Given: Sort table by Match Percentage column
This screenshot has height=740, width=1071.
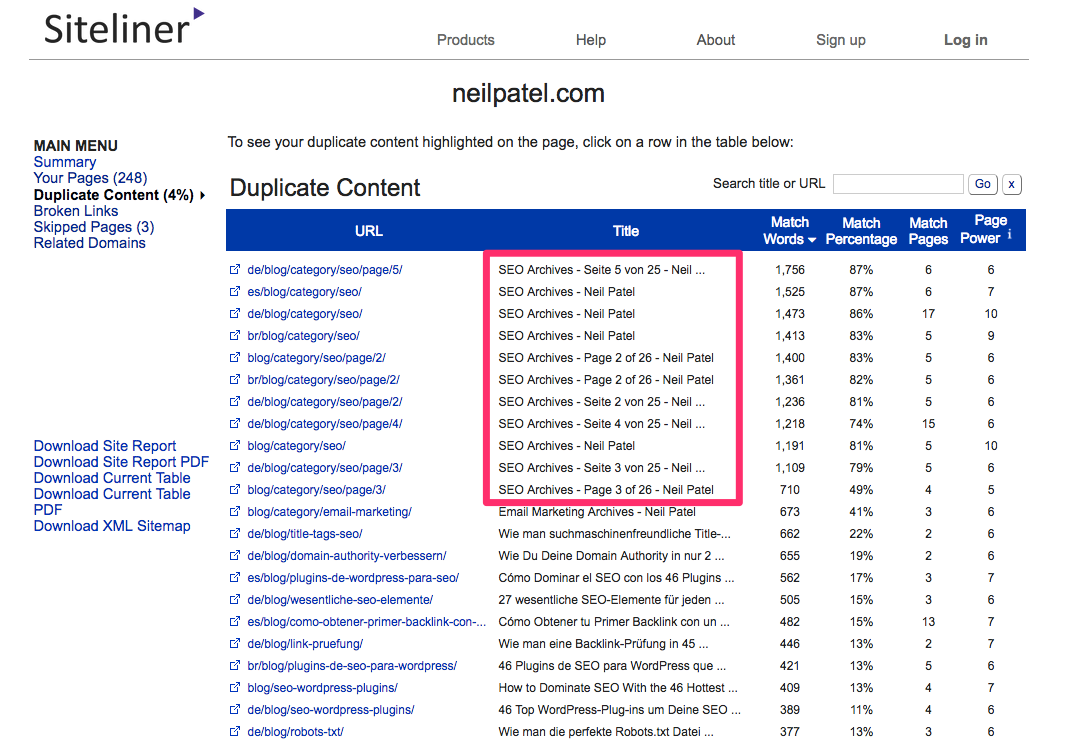Looking at the screenshot, I should pyautogui.click(x=861, y=231).
